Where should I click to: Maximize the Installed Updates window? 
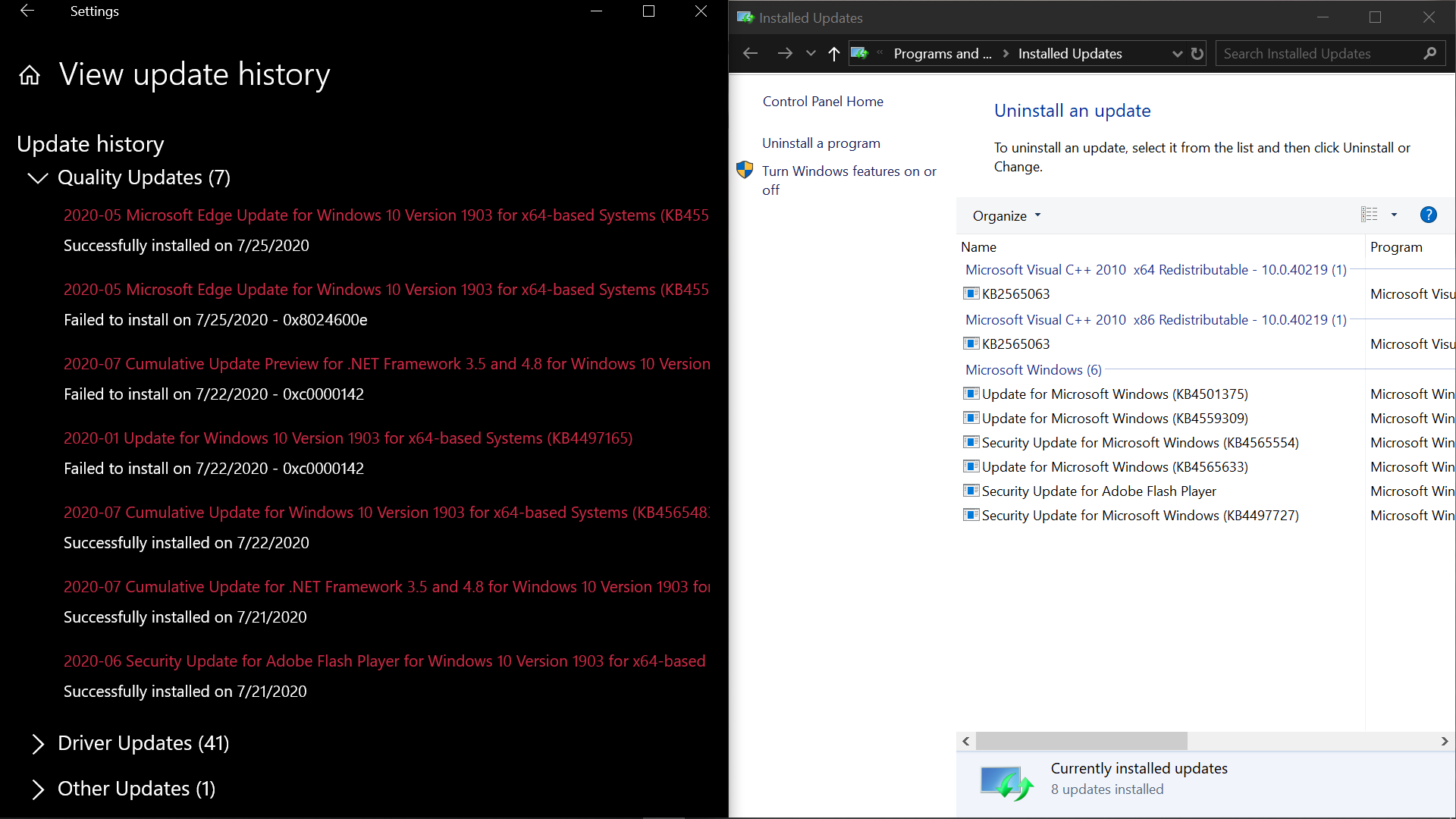(1375, 17)
